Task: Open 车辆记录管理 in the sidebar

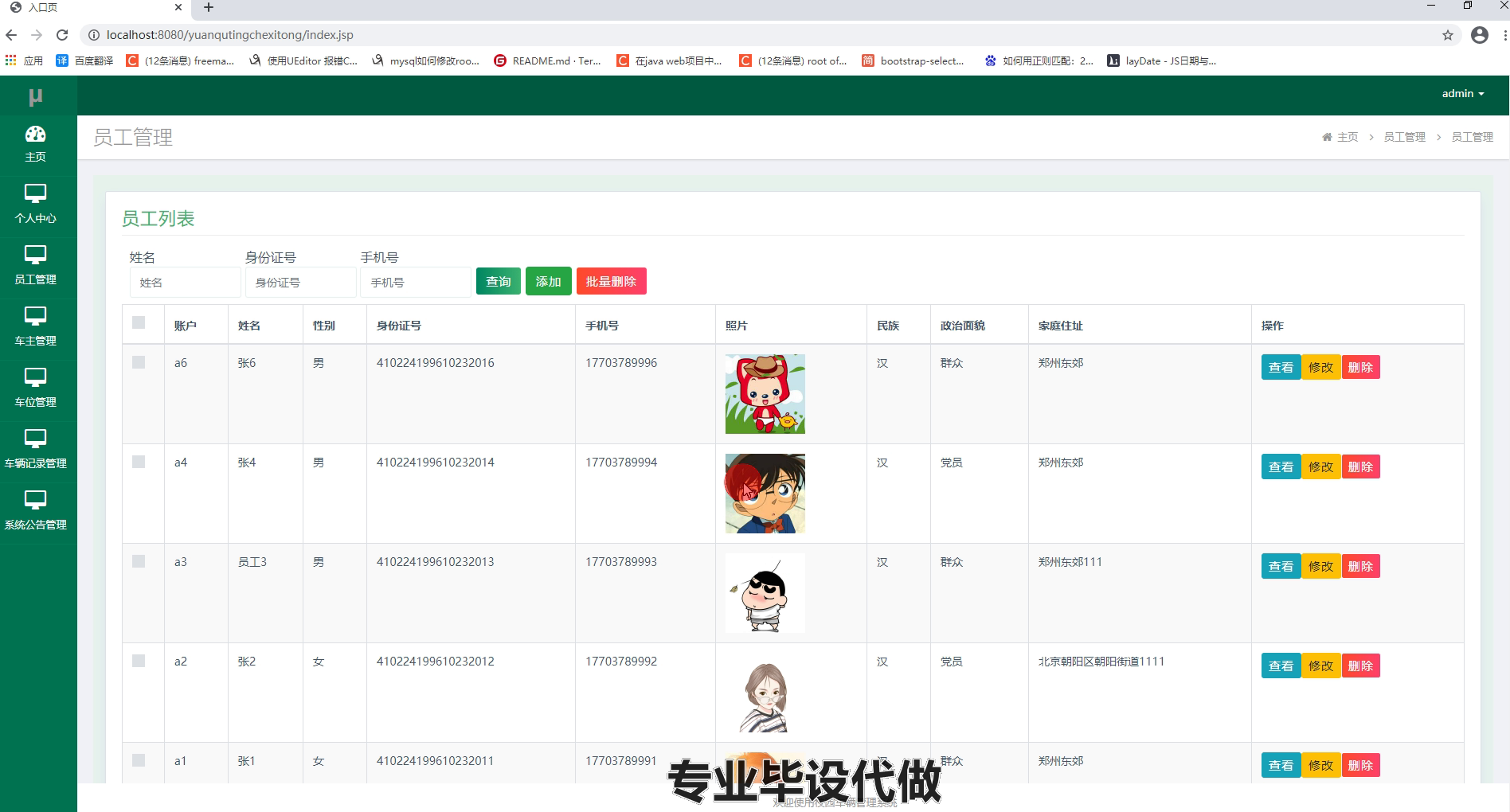Action: [x=36, y=449]
